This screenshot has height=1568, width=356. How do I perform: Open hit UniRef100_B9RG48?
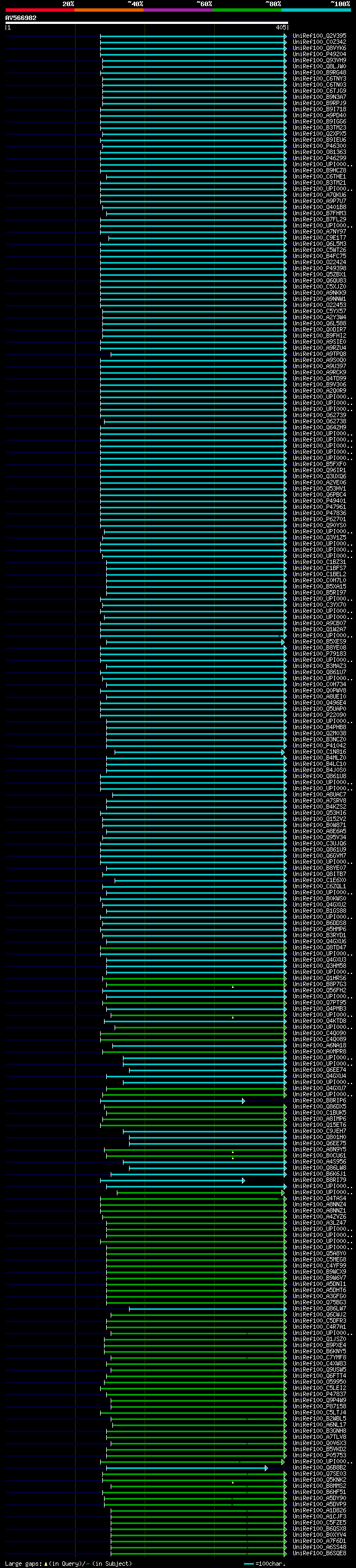(319, 72)
